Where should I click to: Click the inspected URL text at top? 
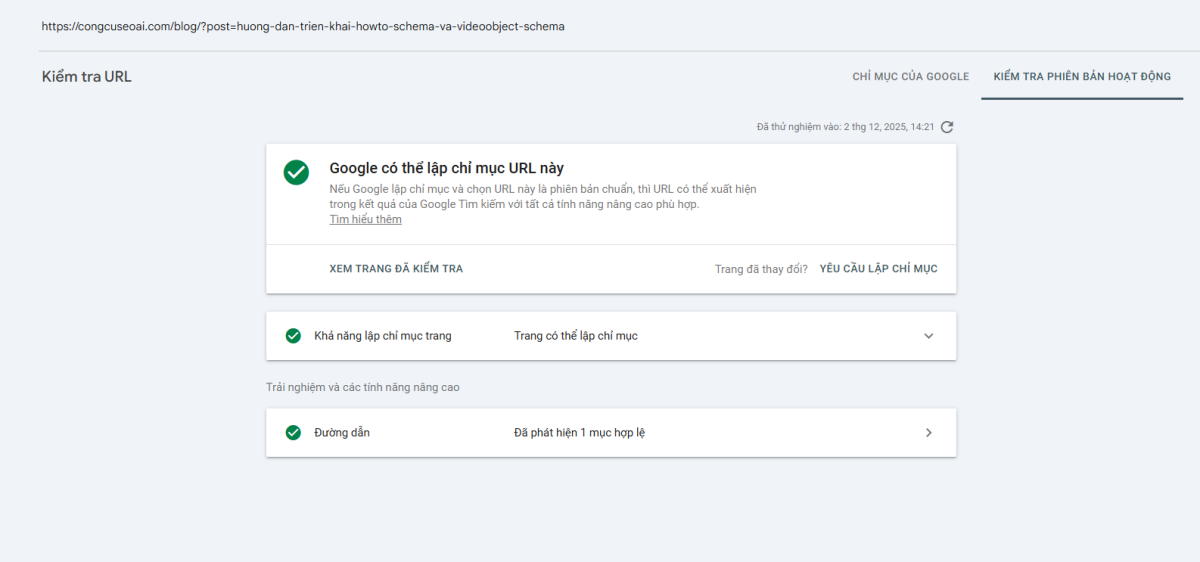303,26
